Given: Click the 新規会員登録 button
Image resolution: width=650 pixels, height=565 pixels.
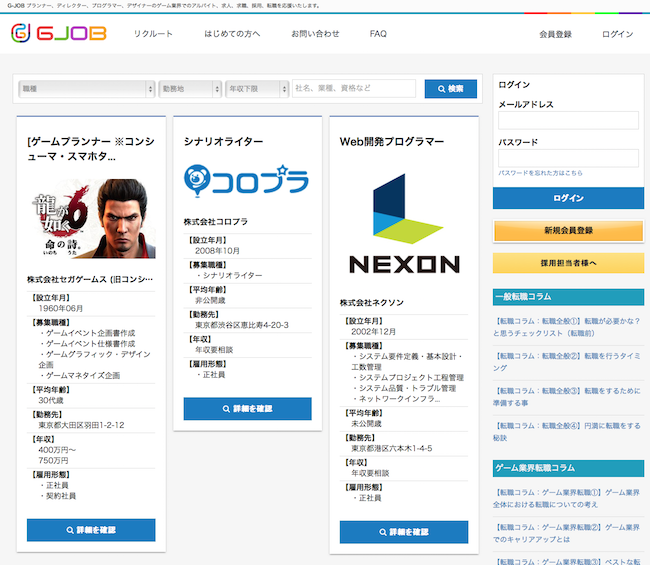Looking at the screenshot, I should click(x=568, y=230).
